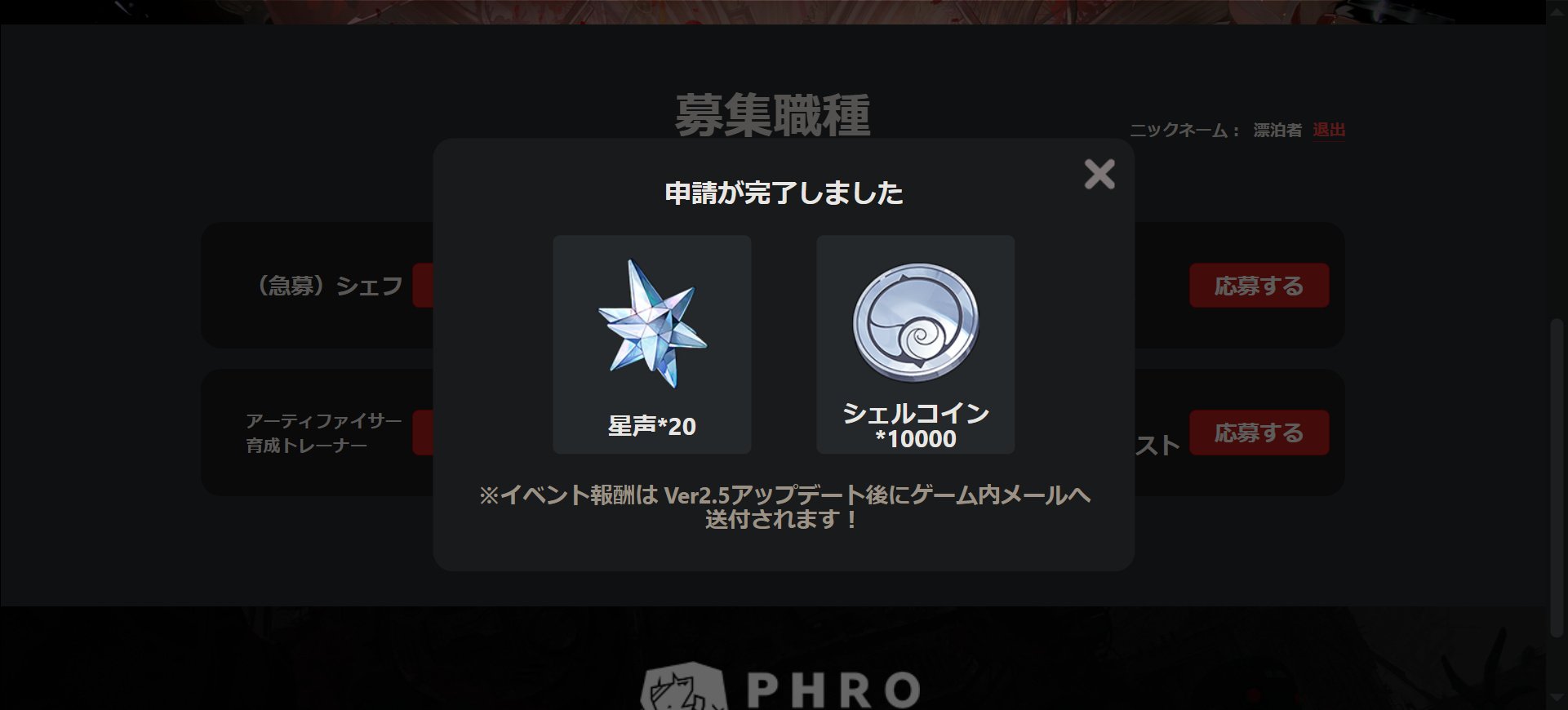The height and width of the screenshot is (710, 1568).
Task: Click 退出 logout link
Action: coord(1329,130)
